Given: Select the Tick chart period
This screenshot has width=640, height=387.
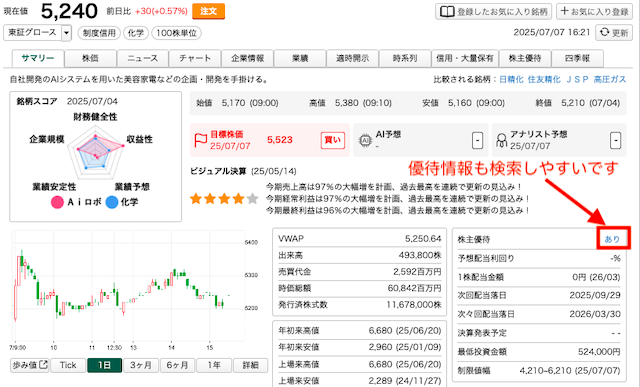Looking at the screenshot, I should coord(68,365).
